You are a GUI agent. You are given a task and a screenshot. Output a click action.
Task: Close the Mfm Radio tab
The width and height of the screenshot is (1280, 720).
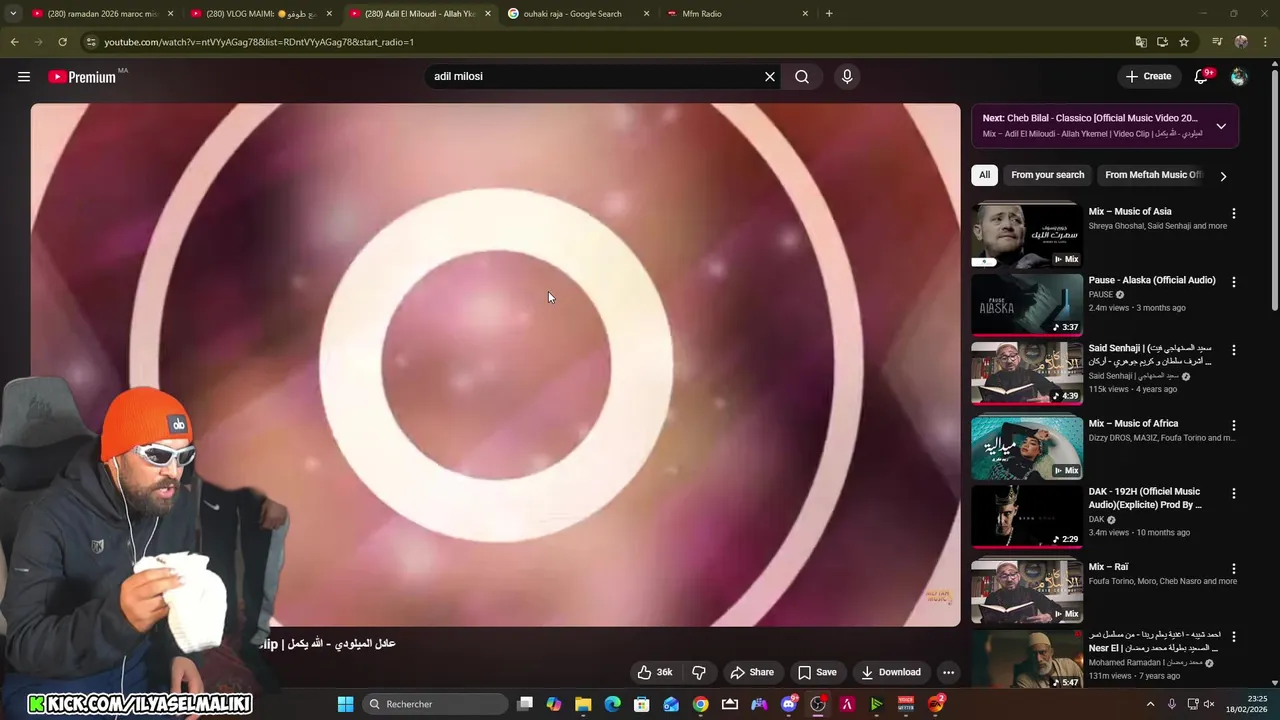tap(805, 14)
